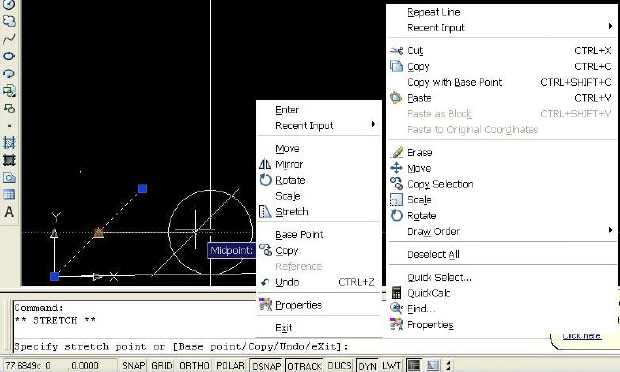Select the Point tool
The width and height of the screenshot is (620, 372).
point(9,126)
